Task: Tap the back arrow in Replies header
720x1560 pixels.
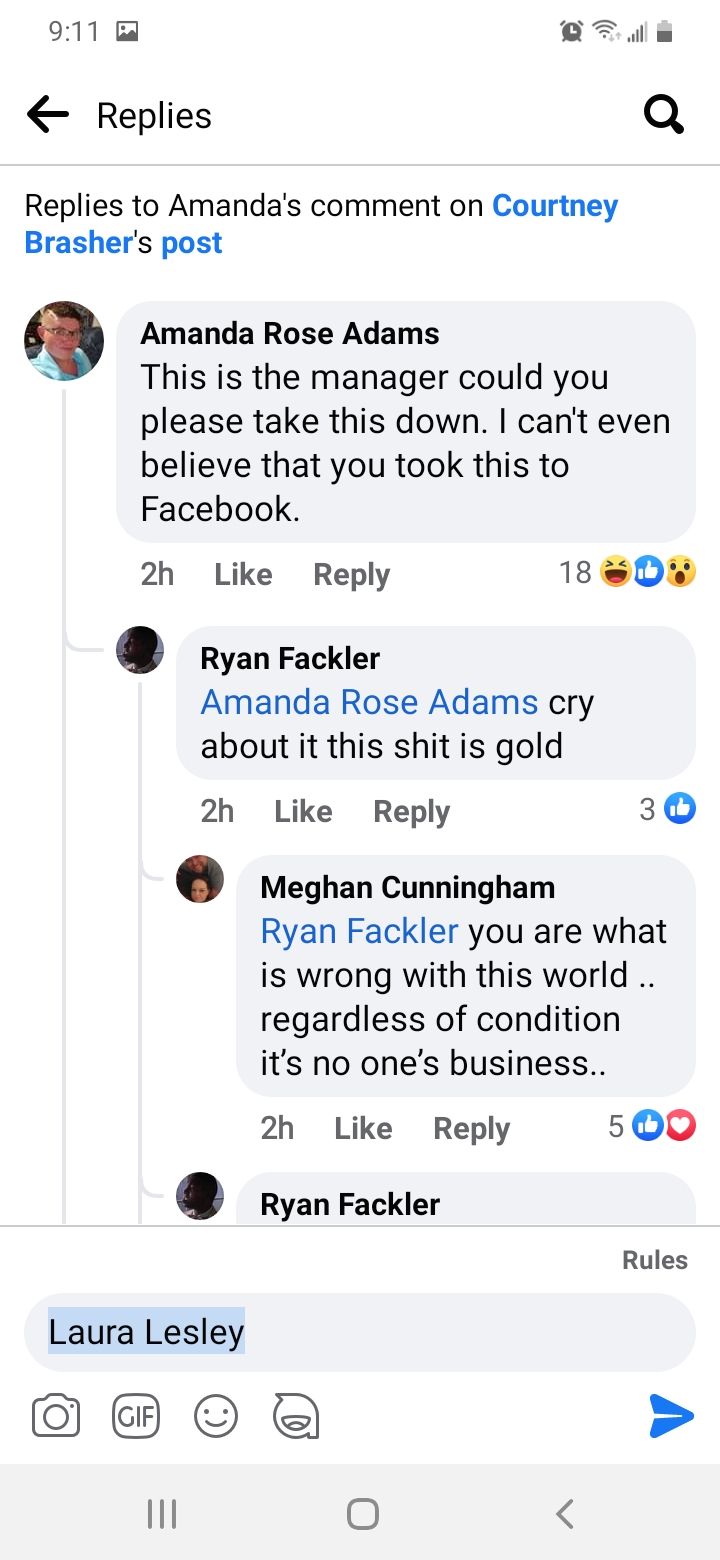Action: 48,116
